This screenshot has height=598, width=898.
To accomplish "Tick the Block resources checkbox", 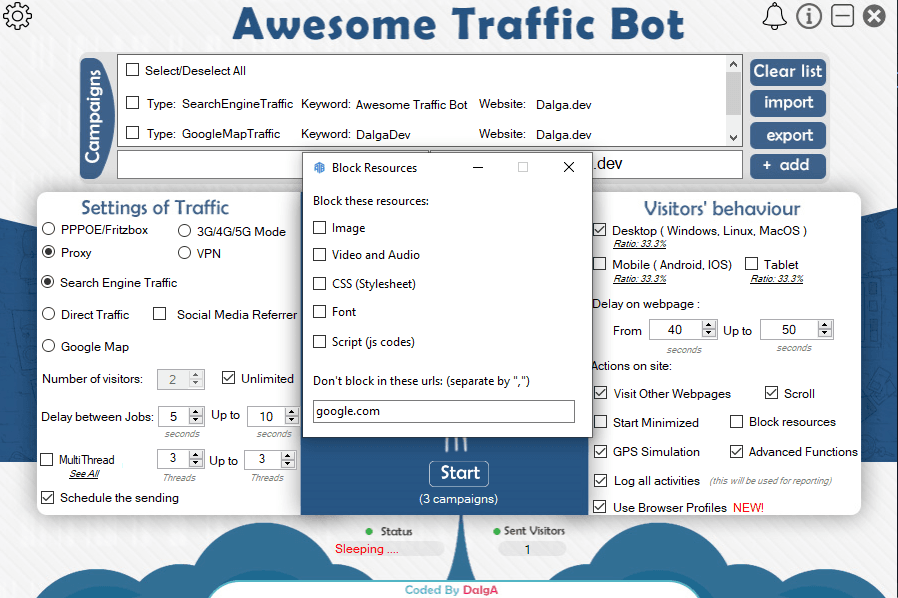I will click(x=736, y=422).
